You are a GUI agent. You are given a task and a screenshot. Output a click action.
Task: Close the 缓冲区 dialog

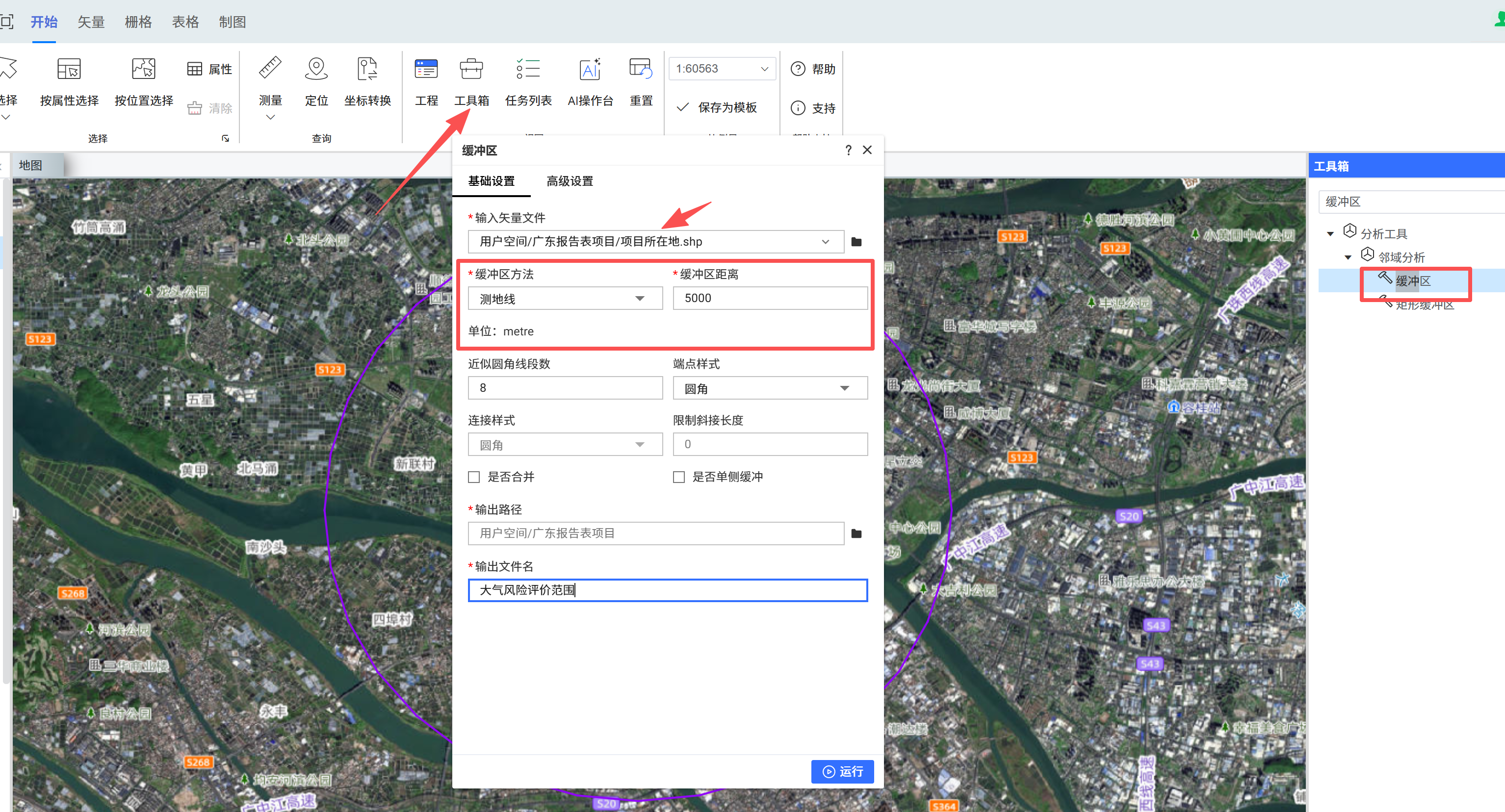[x=868, y=150]
